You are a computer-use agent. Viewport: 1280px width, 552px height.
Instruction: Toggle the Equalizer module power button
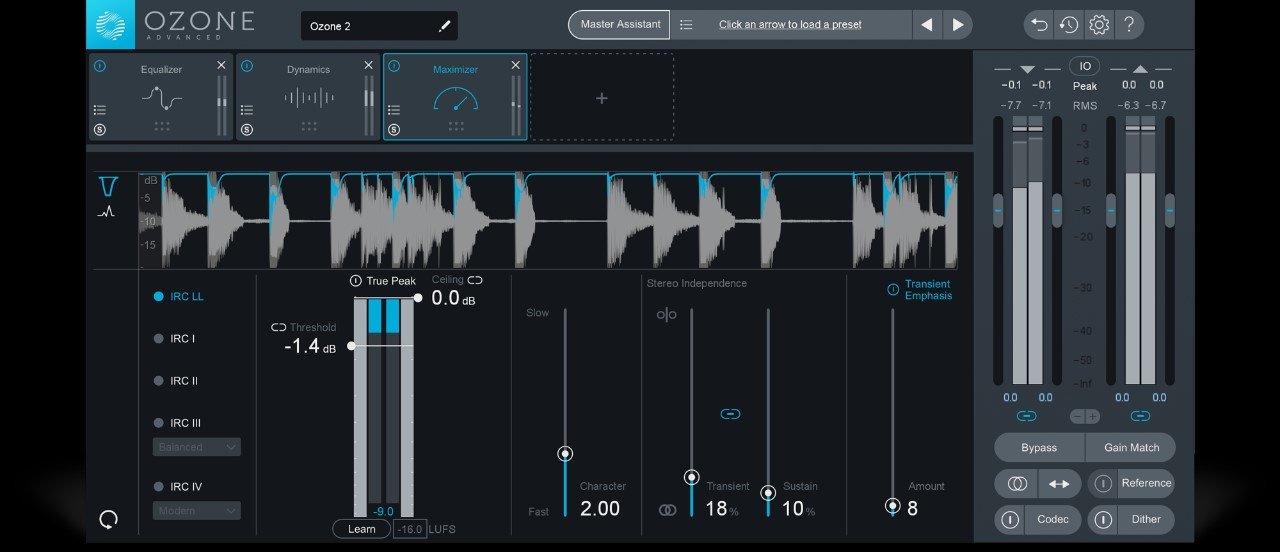100,66
